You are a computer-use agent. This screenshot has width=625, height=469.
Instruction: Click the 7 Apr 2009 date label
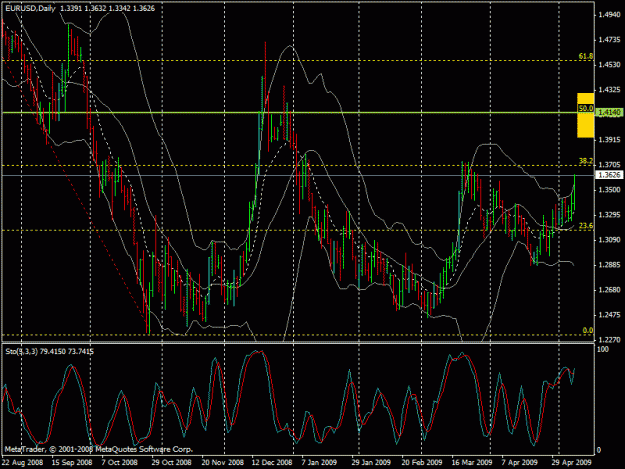pyautogui.click(x=519, y=462)
